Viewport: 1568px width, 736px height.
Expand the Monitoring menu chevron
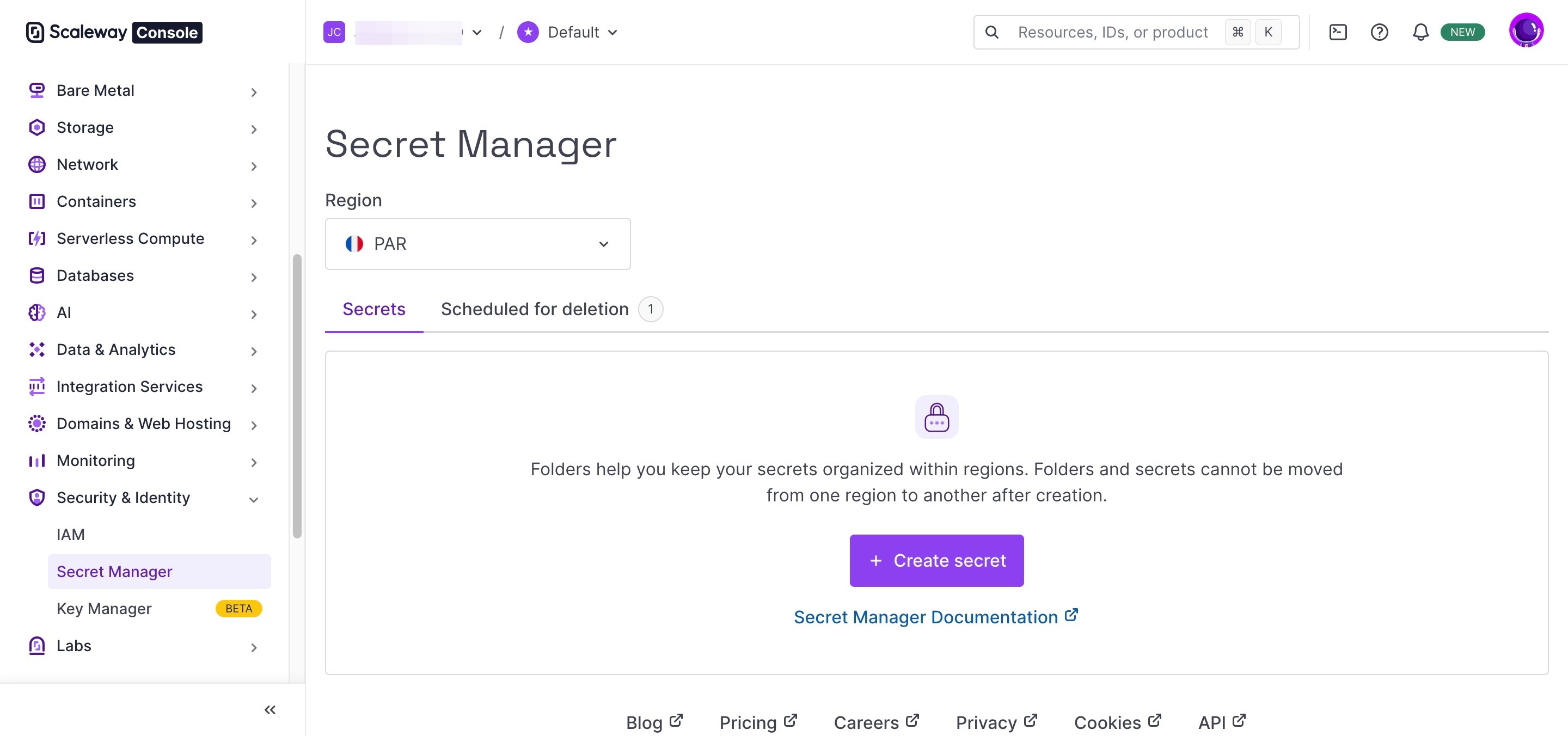click(x=254, y=463)
